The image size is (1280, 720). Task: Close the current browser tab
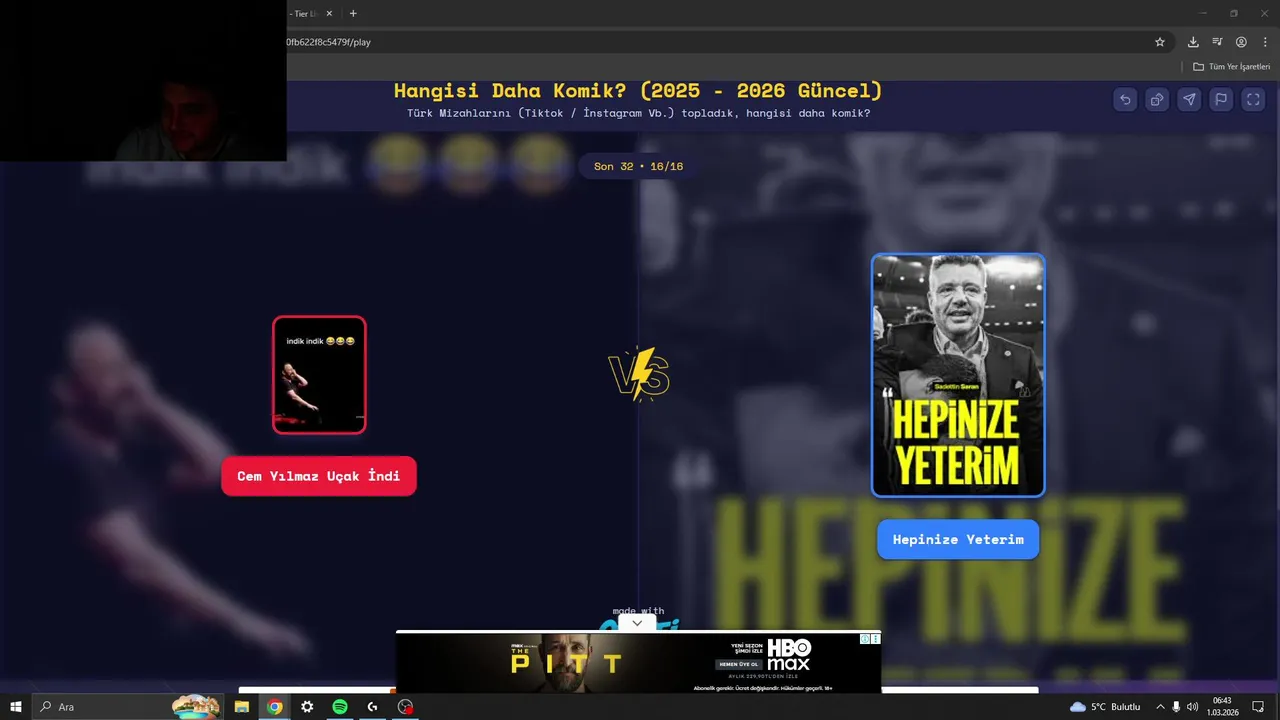tap(329, 14)
